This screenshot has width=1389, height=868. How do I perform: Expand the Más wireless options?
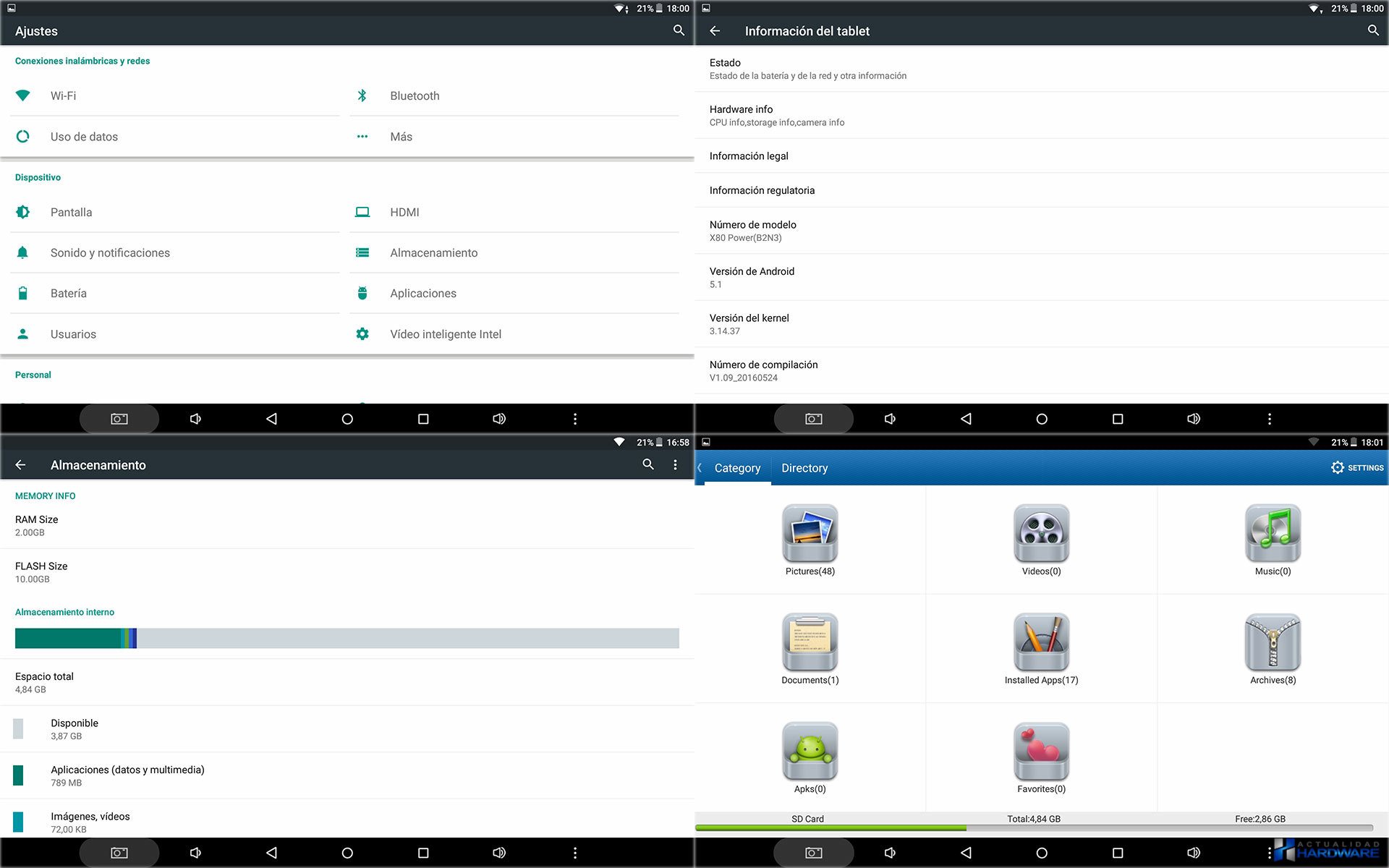(x=401, y=137)
